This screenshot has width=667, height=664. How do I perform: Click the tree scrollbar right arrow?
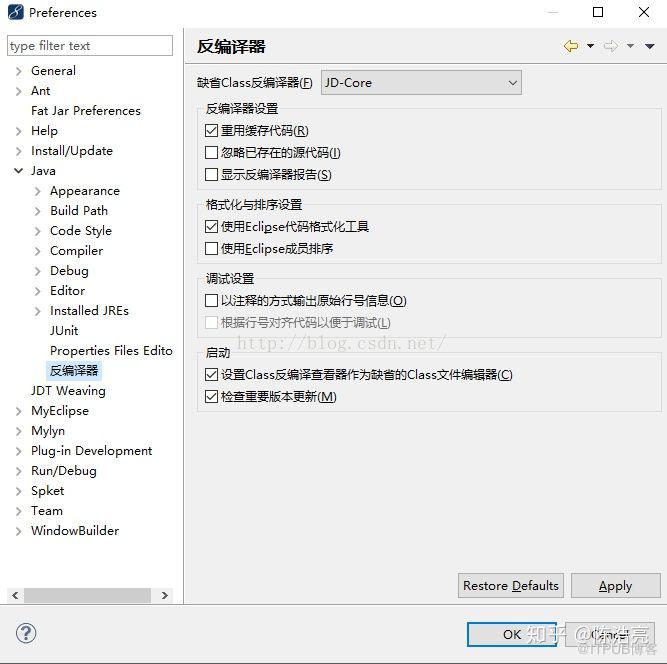pyautogui.click(x=165, y=595)
